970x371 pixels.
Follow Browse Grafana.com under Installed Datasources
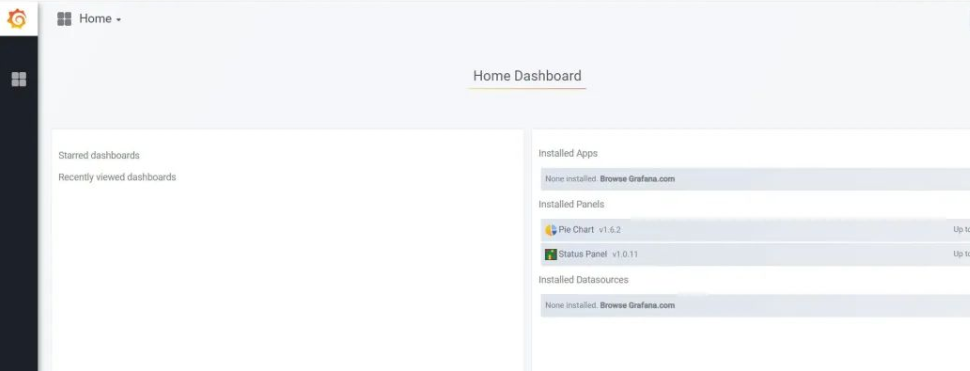pos(637,305)
